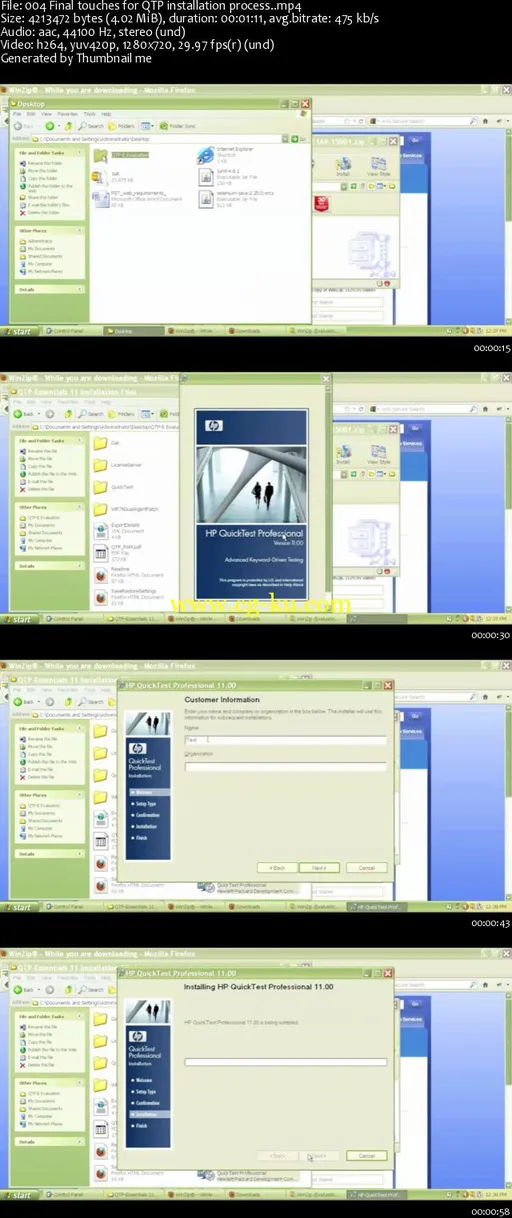Click WinZip Install icon in 00:00:15 frame
512x1218 pixels.
pyautogui.click(x=342, y=166)
